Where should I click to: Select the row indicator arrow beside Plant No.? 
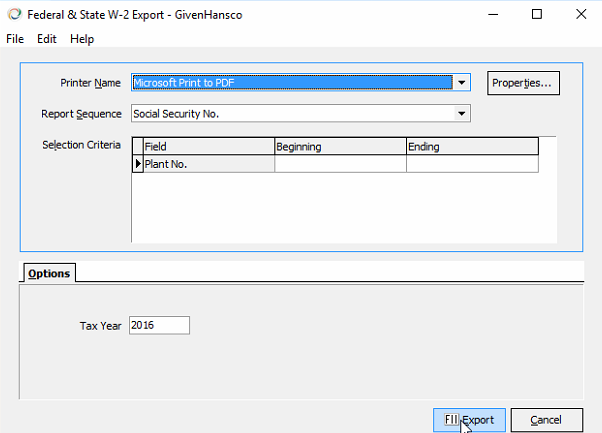(138, 164)
